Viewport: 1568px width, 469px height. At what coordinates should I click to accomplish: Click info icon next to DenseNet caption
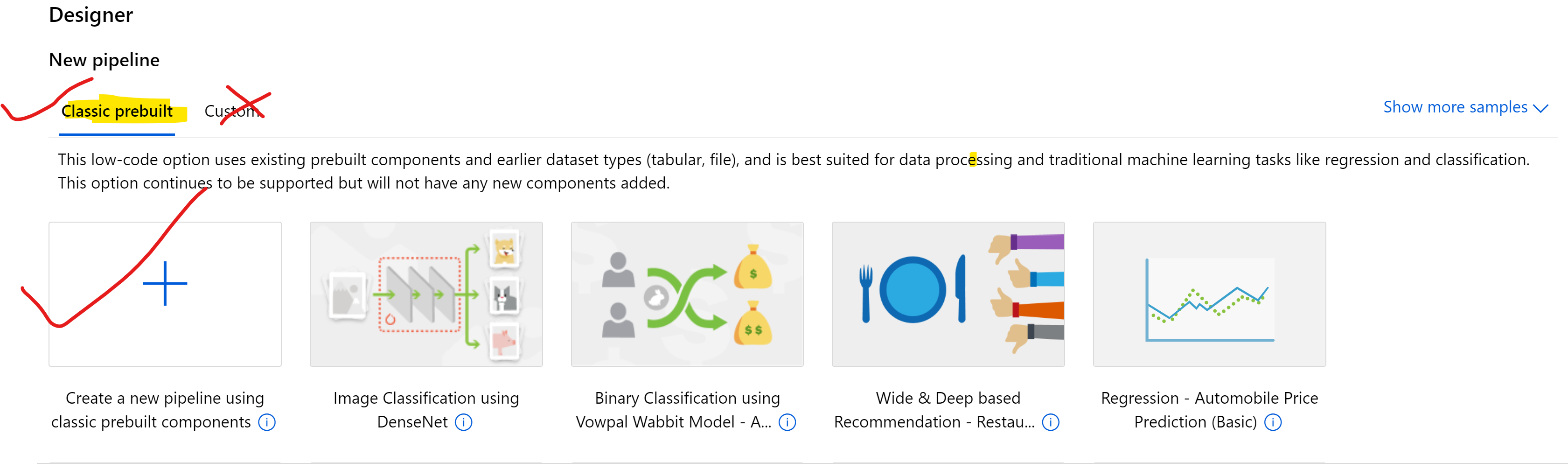(464, 422)
